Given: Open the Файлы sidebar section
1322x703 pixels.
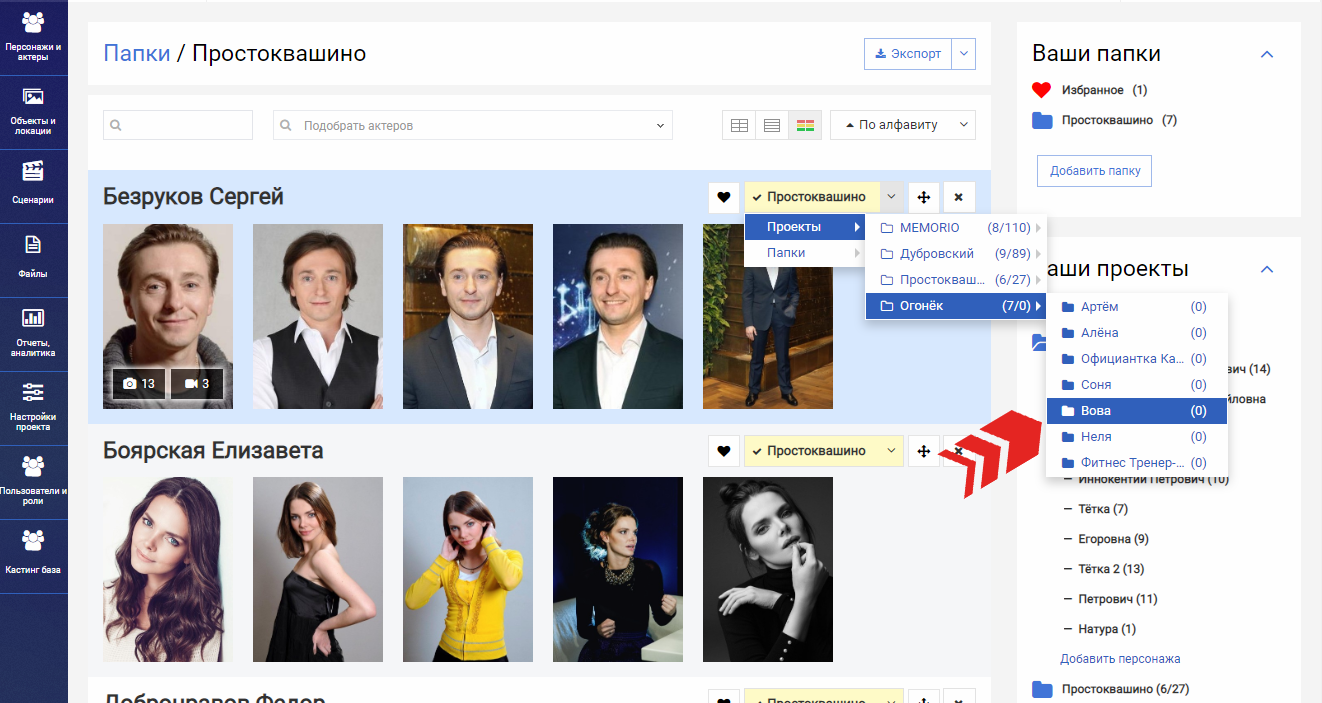Looking at the screenshot, I should (x=33, y=260).
